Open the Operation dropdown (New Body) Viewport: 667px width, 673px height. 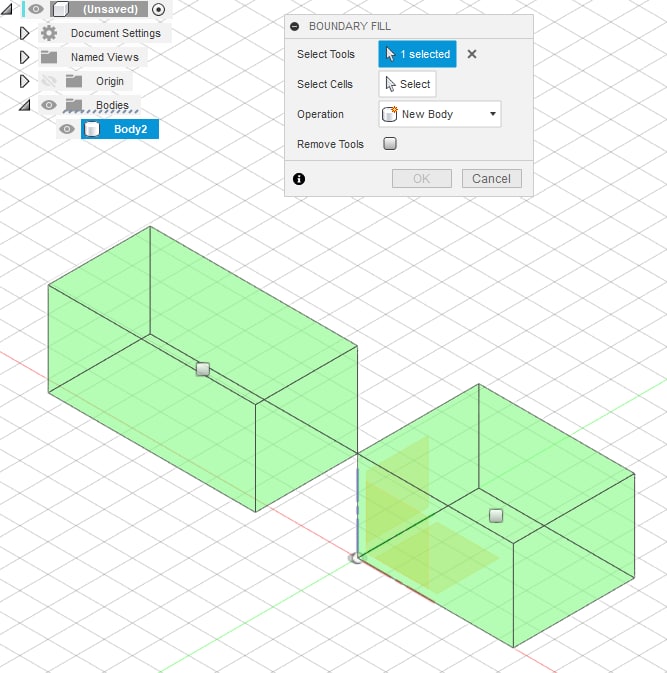pyautogui.click(x=440, y=114)
